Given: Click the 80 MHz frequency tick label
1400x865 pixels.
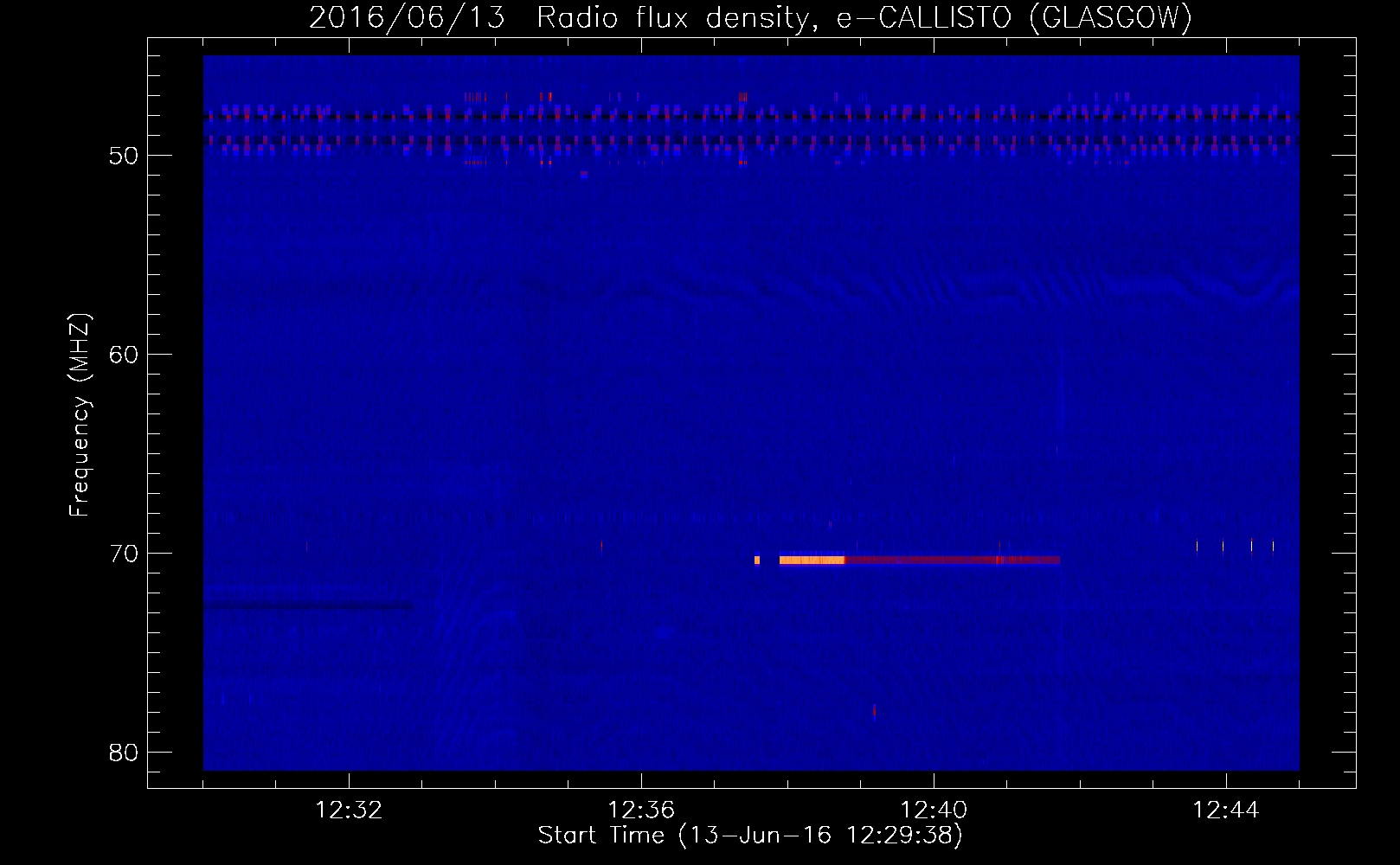Looking at the screenshot, I should [124, 753].
